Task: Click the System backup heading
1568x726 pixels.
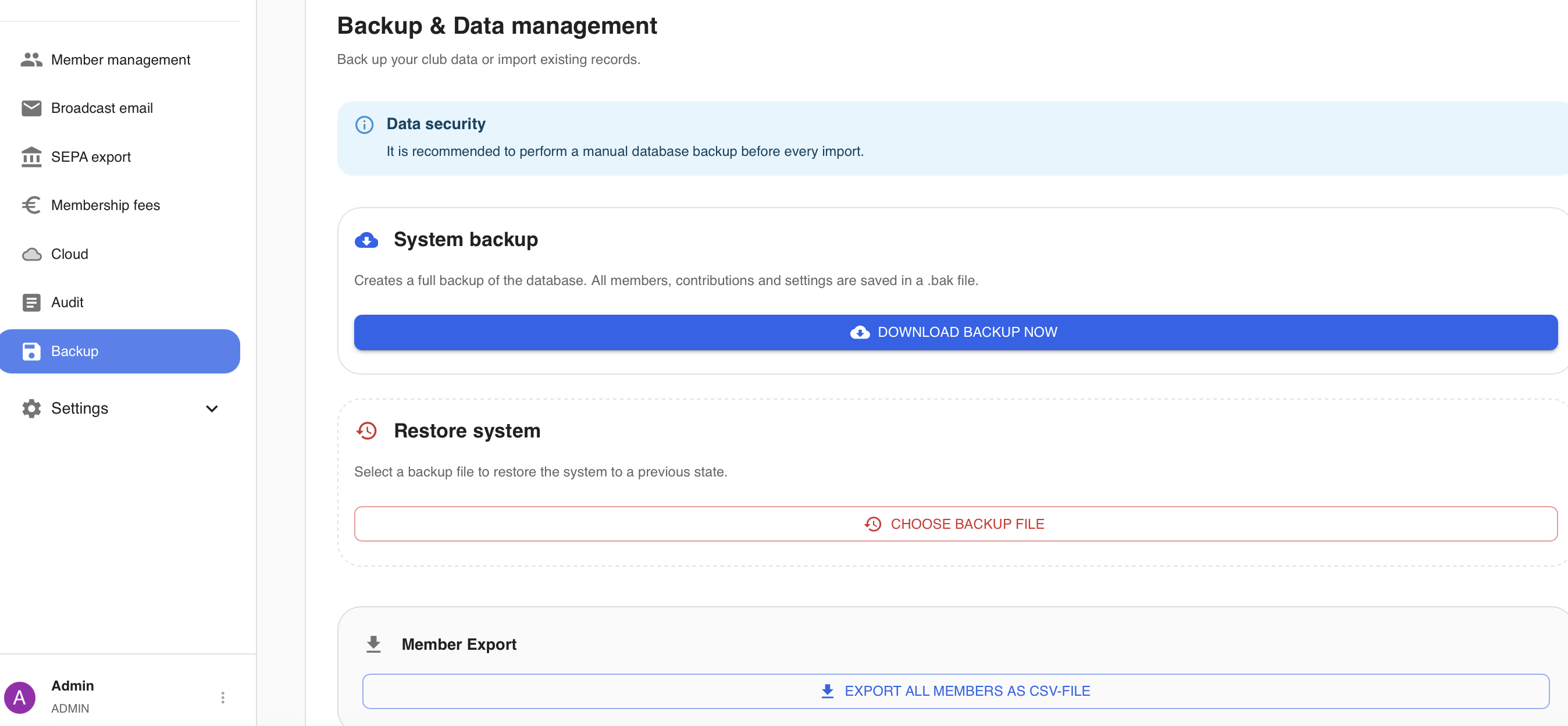Action: (x=466, y=239)
